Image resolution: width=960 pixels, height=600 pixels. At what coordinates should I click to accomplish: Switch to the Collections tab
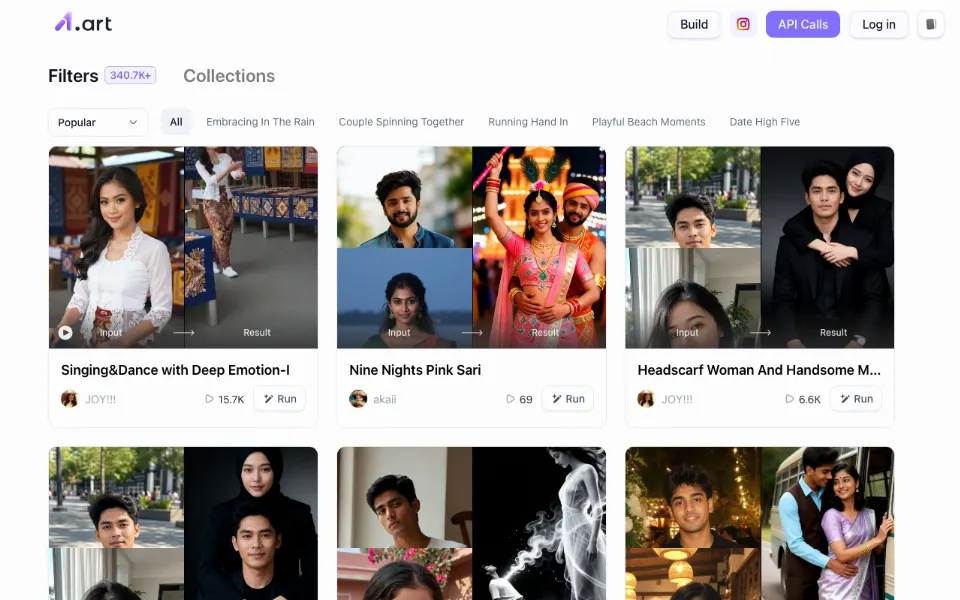click(x=229, y=76)
